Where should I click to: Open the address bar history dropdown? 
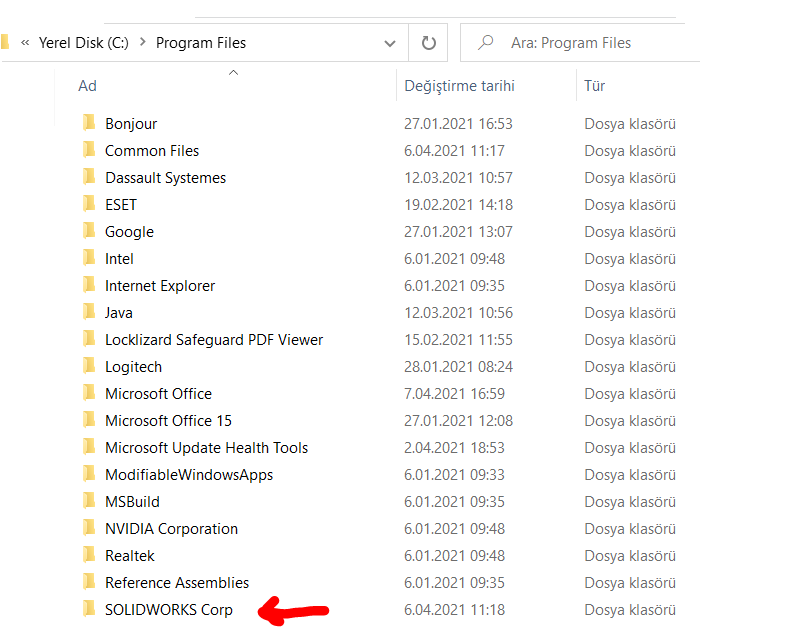[390, 43]
